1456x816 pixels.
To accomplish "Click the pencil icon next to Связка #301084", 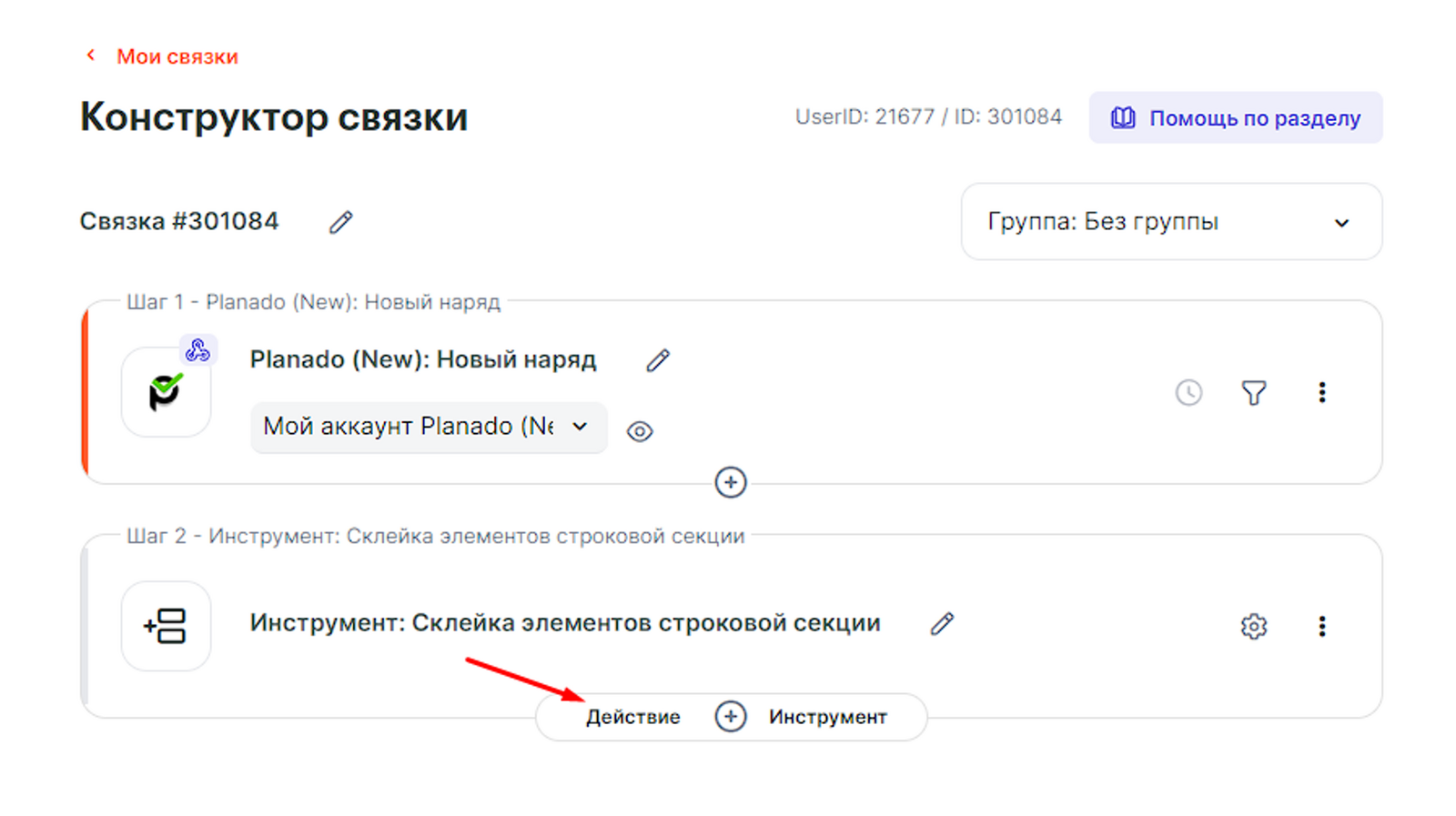I will (x=341, y=222).
